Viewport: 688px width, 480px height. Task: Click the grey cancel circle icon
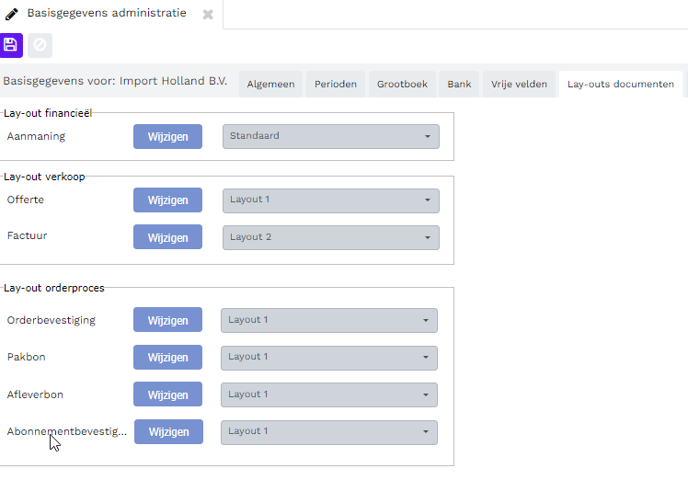coord(40,45)
